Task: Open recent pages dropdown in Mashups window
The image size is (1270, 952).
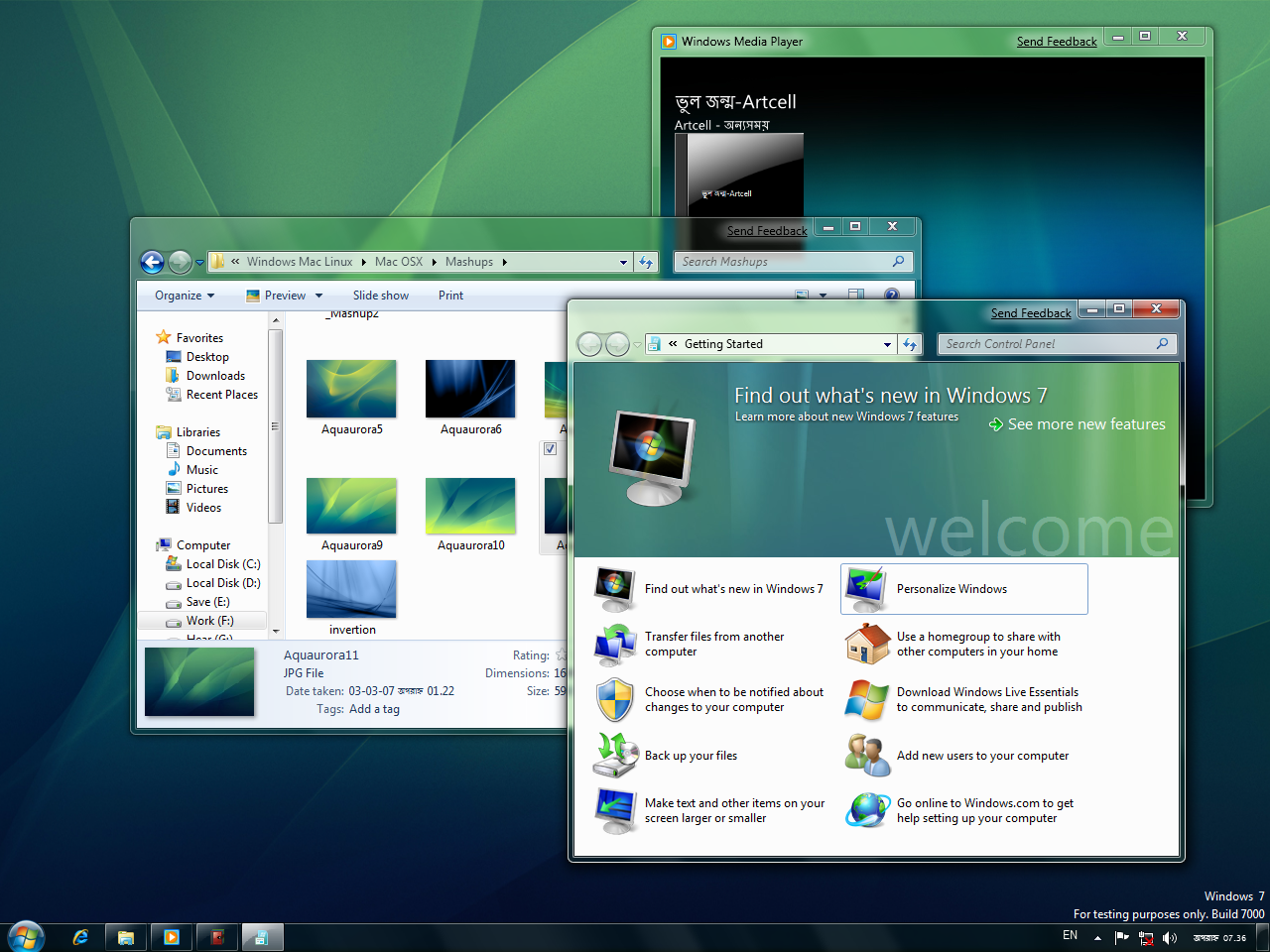Action: (199, 263)
